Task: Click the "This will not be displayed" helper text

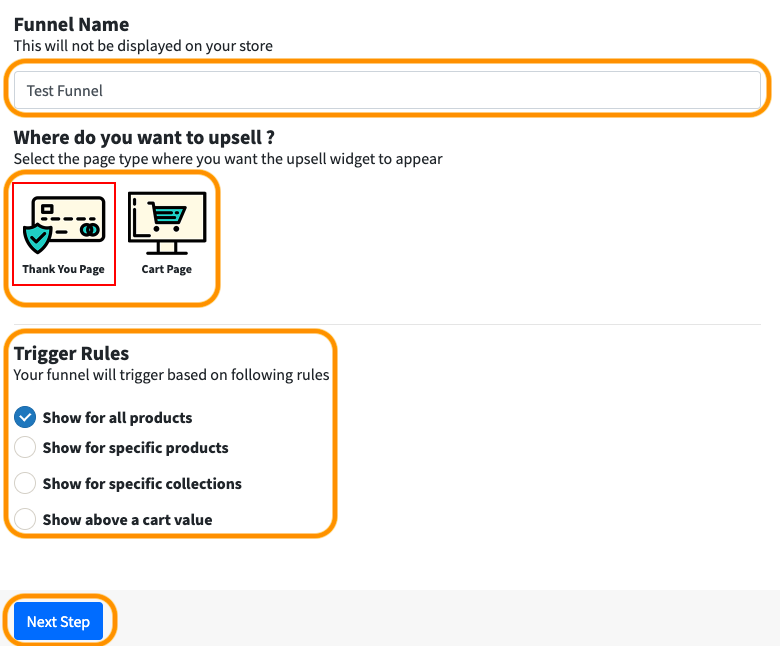Action: click(x=143, y=46)
